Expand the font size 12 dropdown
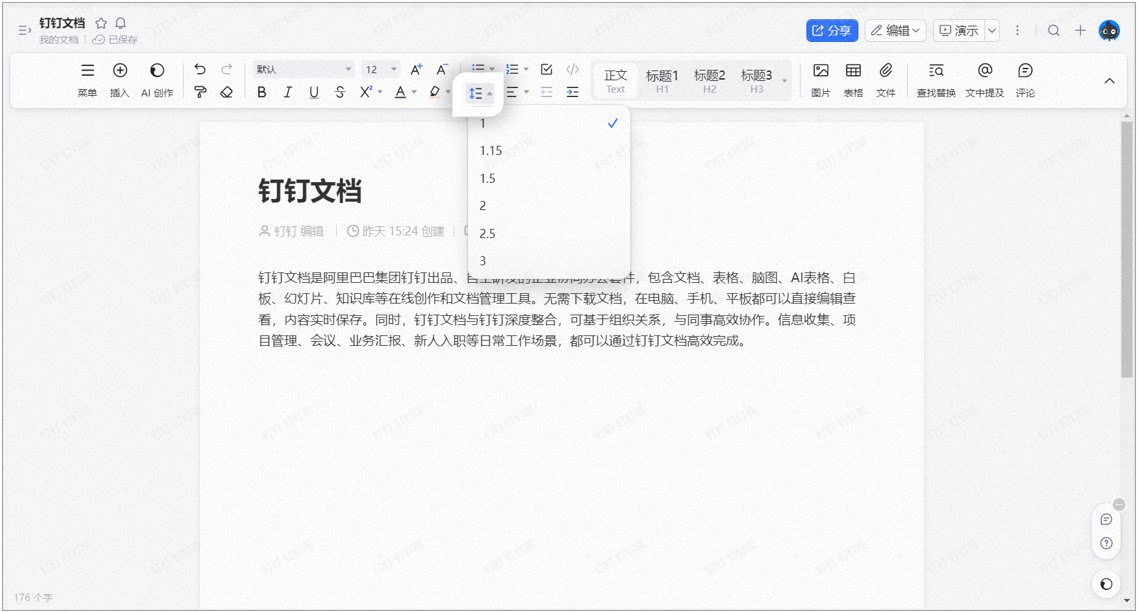The height and width of the screenshot is (612, 1138). tap(380, 70)
